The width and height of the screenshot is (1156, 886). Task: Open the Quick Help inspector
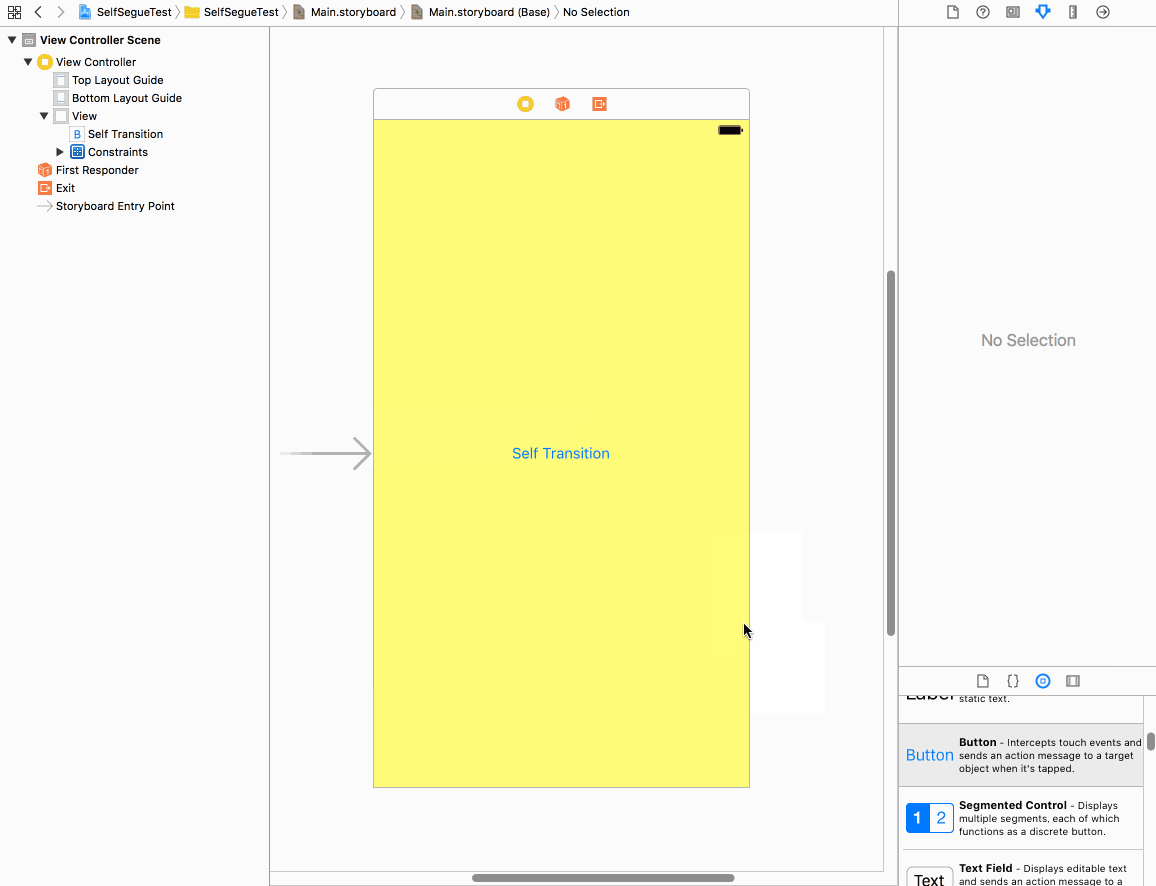(982, 11)
